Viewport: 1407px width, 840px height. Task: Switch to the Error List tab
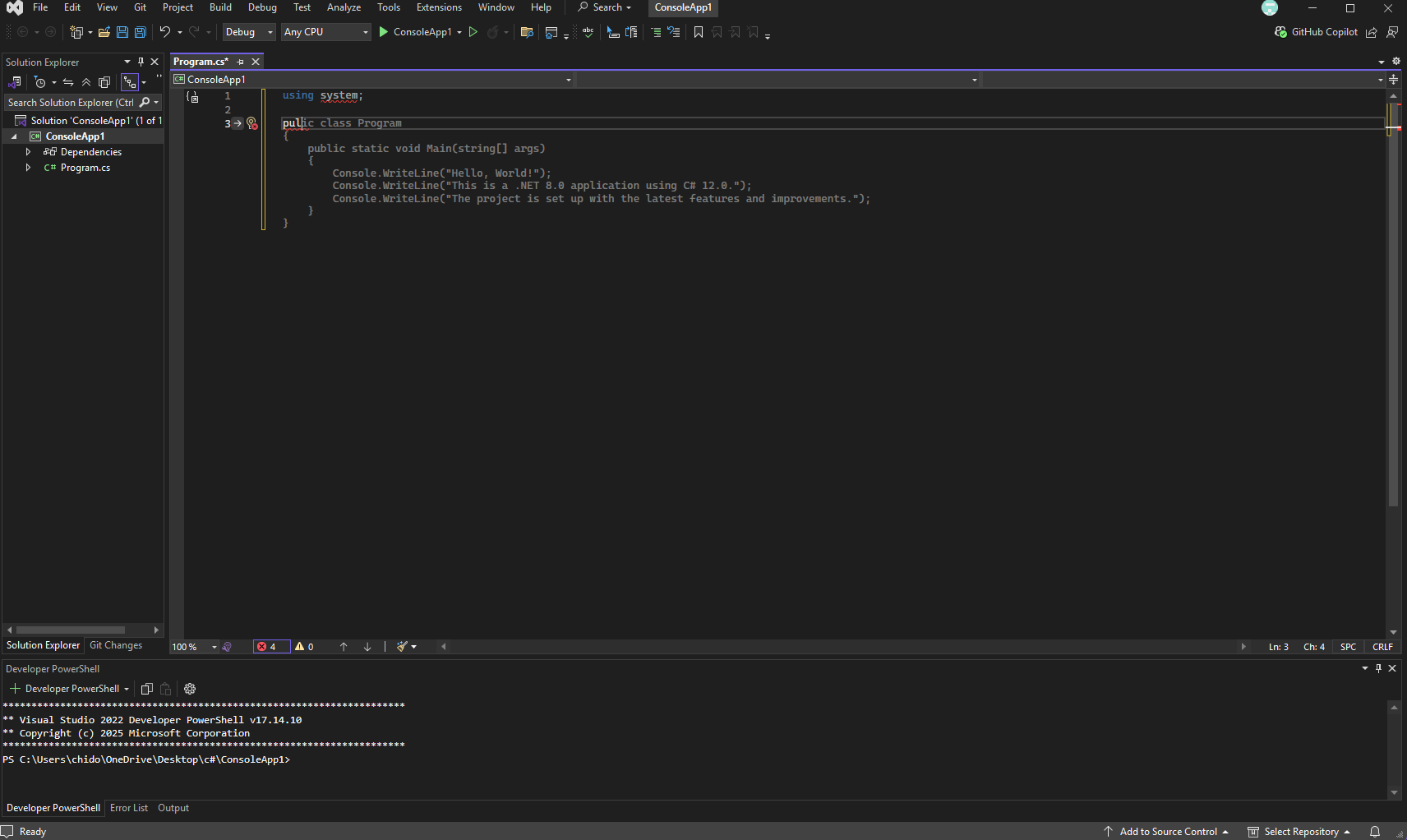click(129, 808)
